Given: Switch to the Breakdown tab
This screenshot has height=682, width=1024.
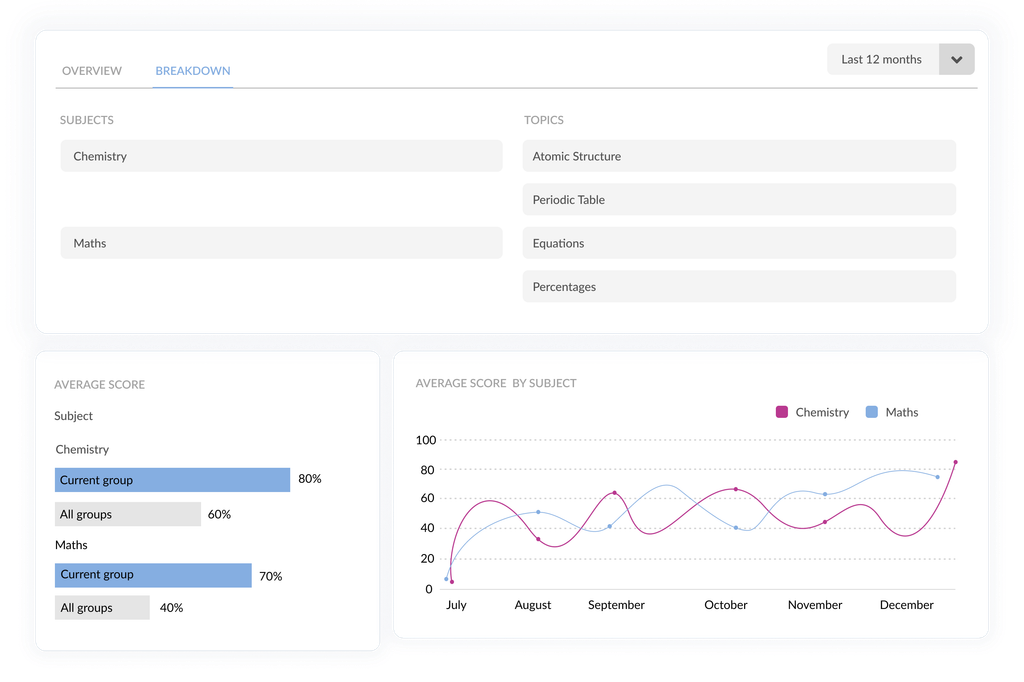Looking at the screenshot, I should point(192,70).
